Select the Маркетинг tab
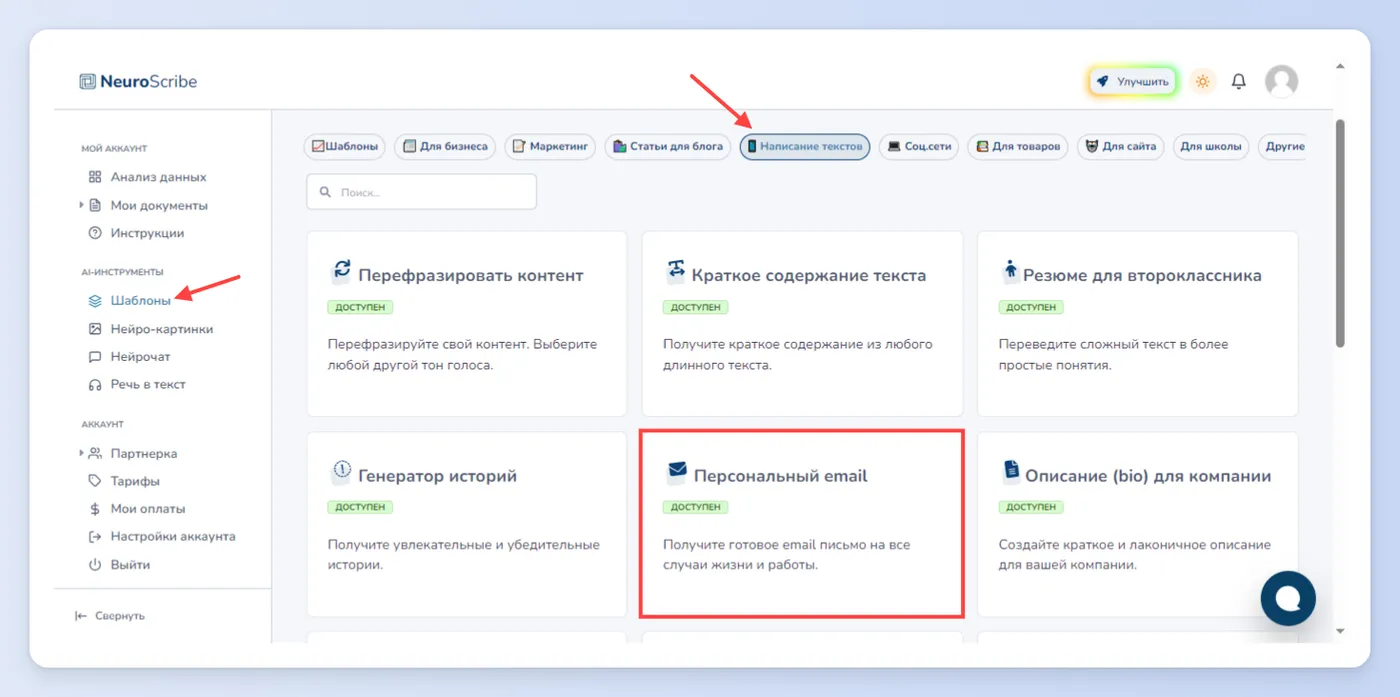Viewport: 1400px width, 697px height. (x=550, y=147)
